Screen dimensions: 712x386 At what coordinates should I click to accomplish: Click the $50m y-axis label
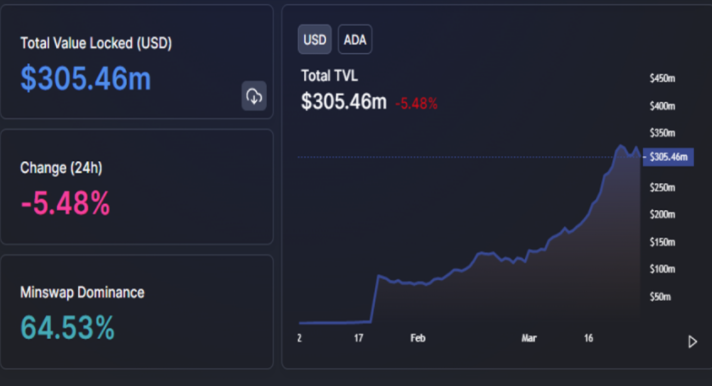point(660,297)
